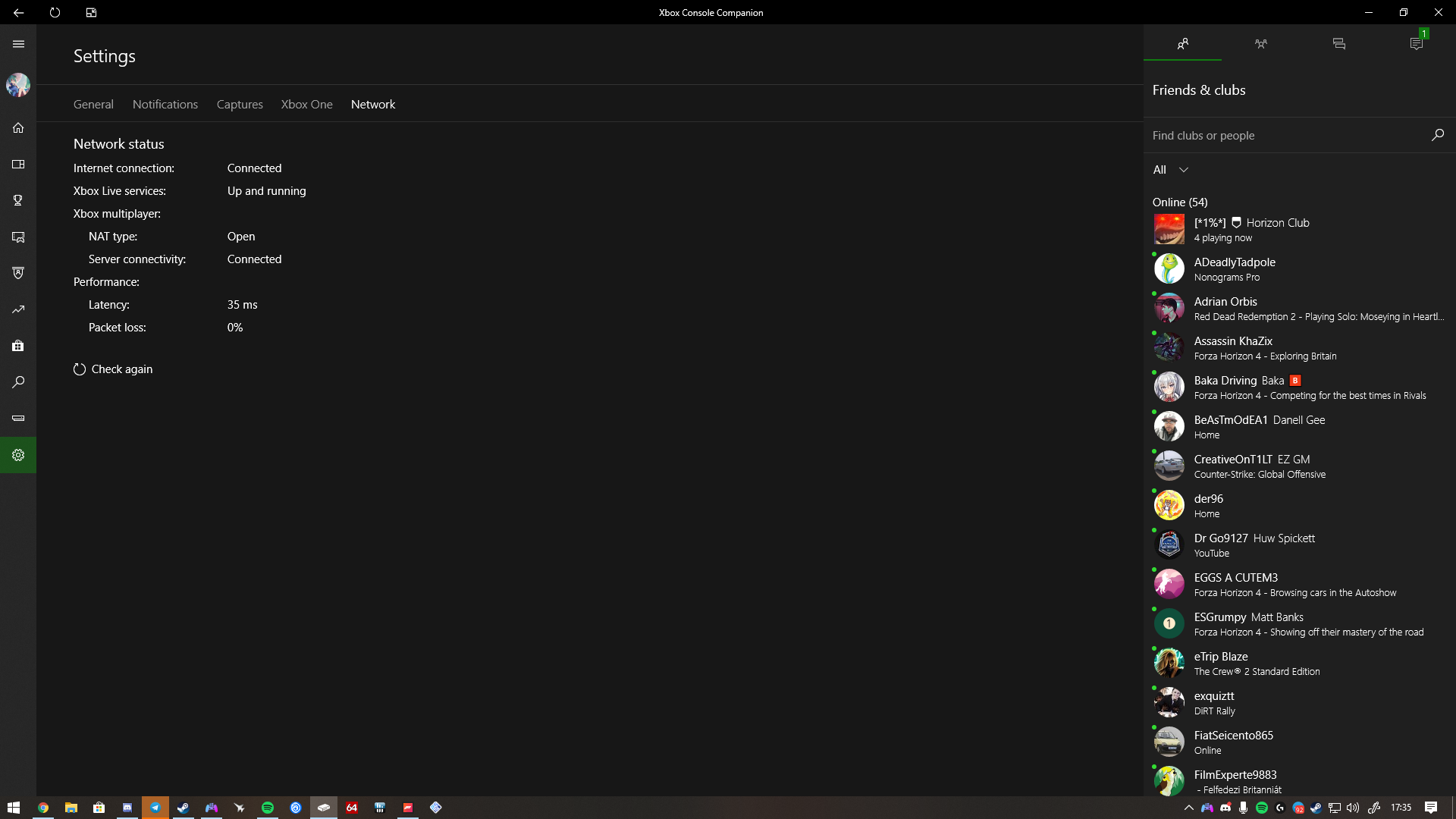Image resolution: width=1456 pixels, height=819 pixels.
Task: Select EGGS A CUTEM3 in friends list
Action: [1300, 584]
